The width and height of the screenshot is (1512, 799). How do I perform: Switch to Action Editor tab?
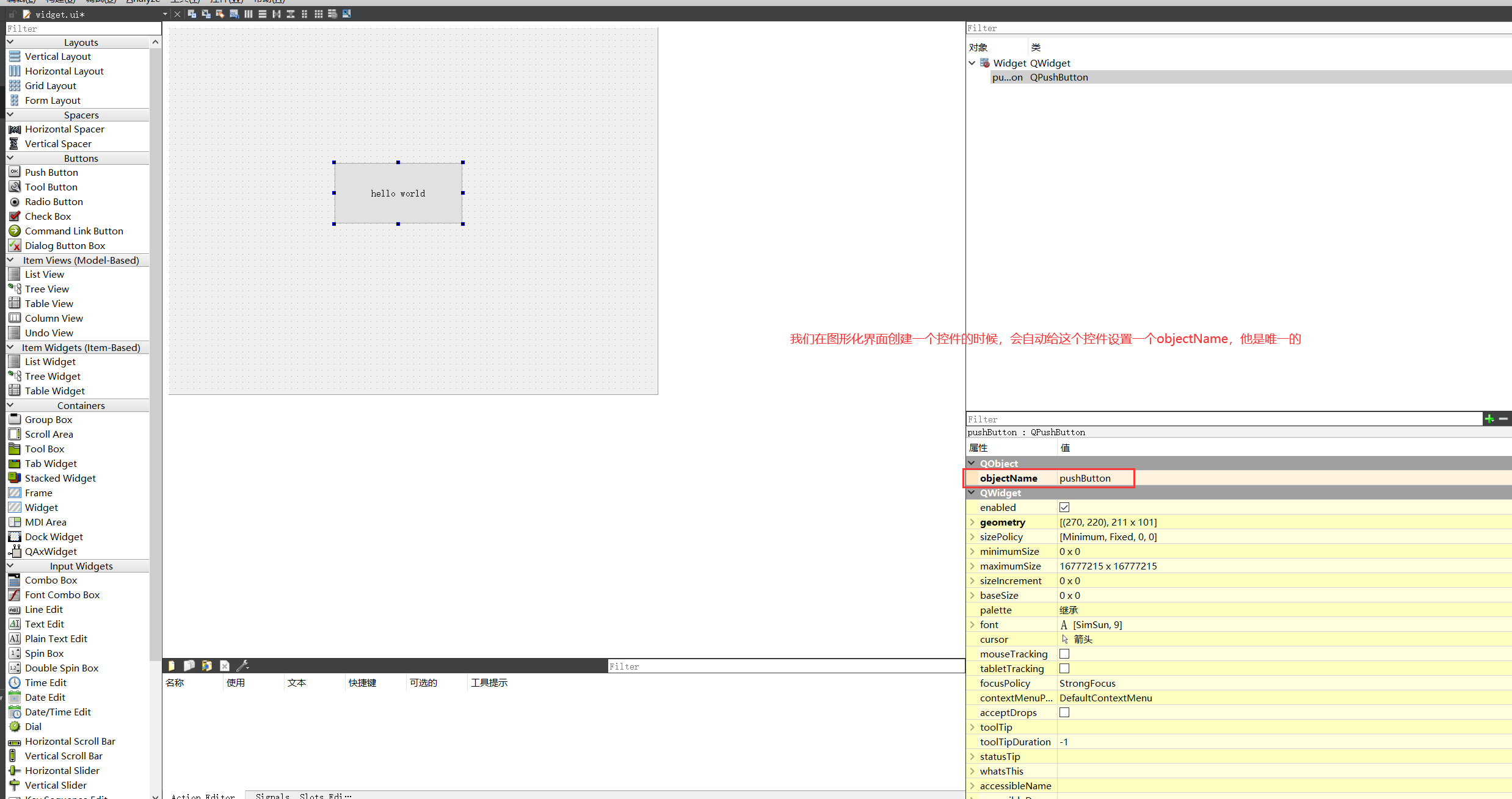203,795
